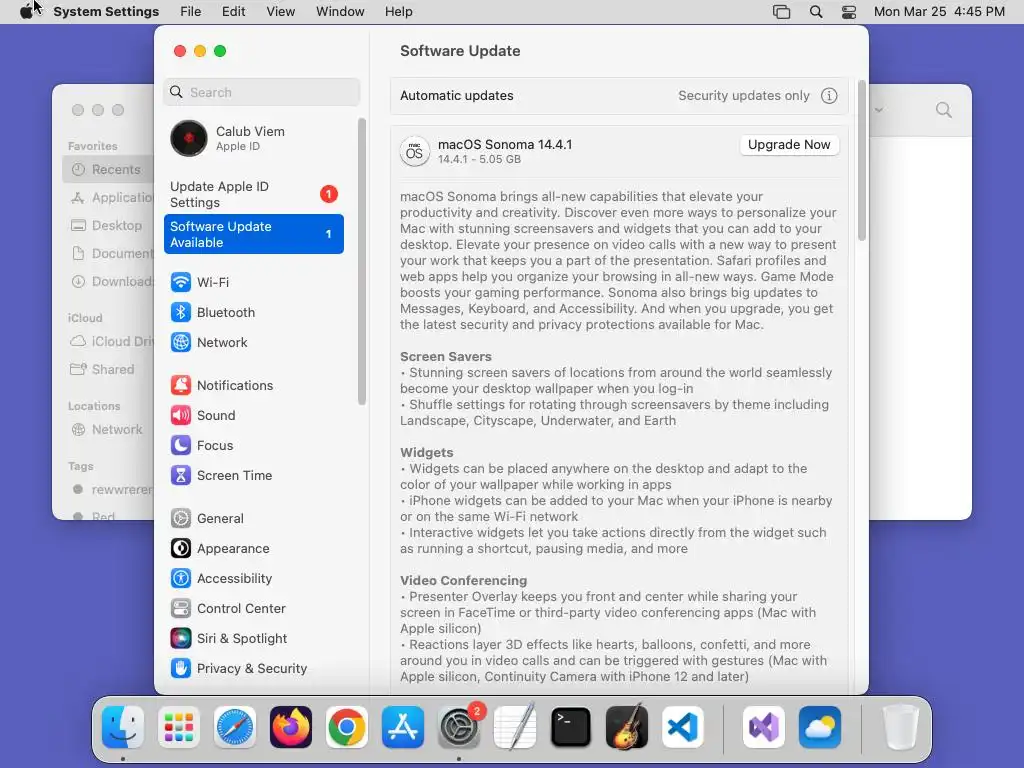1024x768 pixels.
Task: Click the 'Screen Savers' heading text
Action: point(445,357)
